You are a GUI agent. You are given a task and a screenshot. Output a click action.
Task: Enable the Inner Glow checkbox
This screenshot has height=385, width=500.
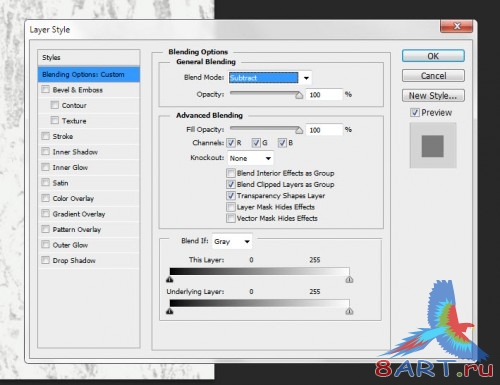[45, 167]
